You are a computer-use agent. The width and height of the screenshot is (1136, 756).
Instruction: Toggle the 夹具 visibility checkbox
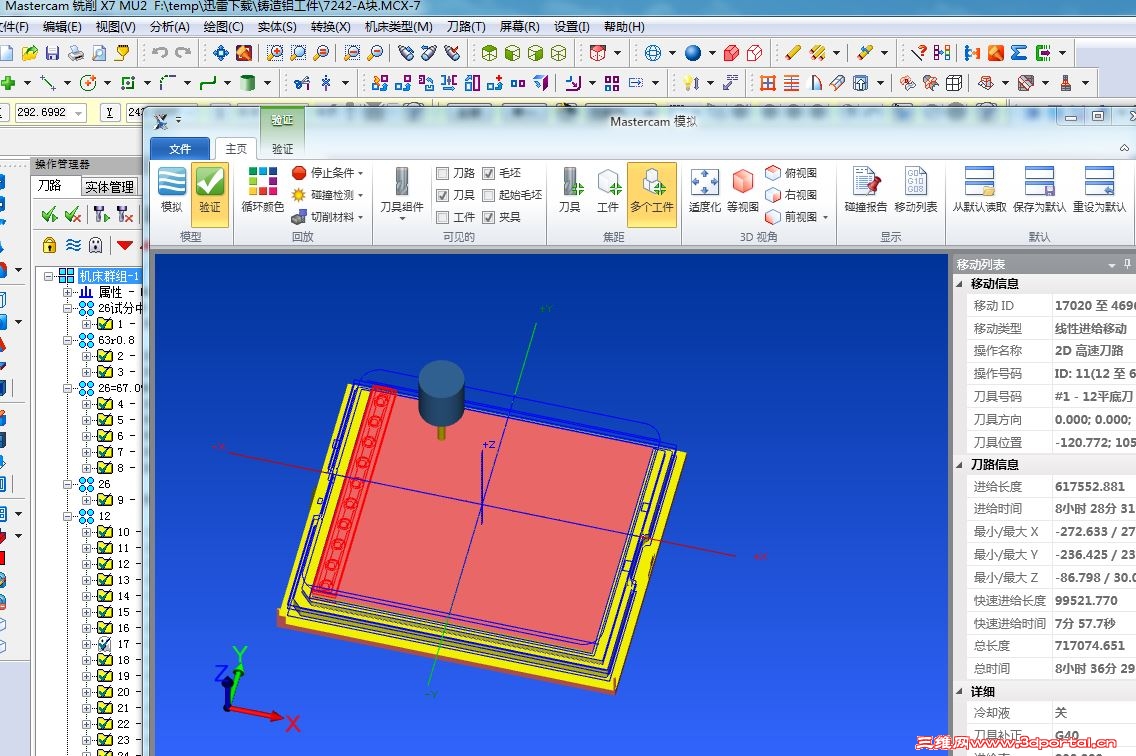click(488, 217)
